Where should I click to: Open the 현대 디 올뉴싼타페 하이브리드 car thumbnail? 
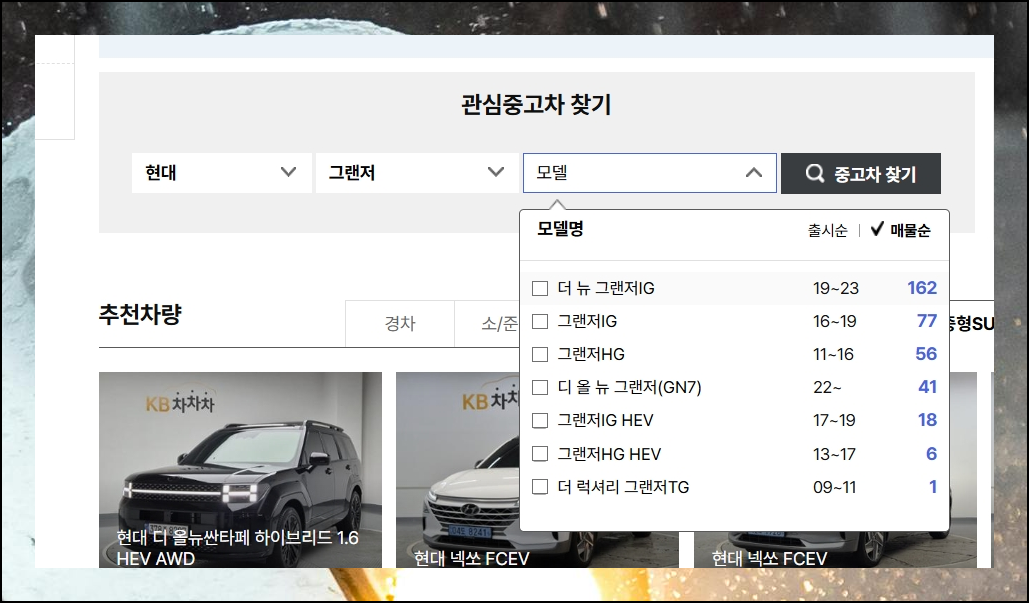pos(240,469)
